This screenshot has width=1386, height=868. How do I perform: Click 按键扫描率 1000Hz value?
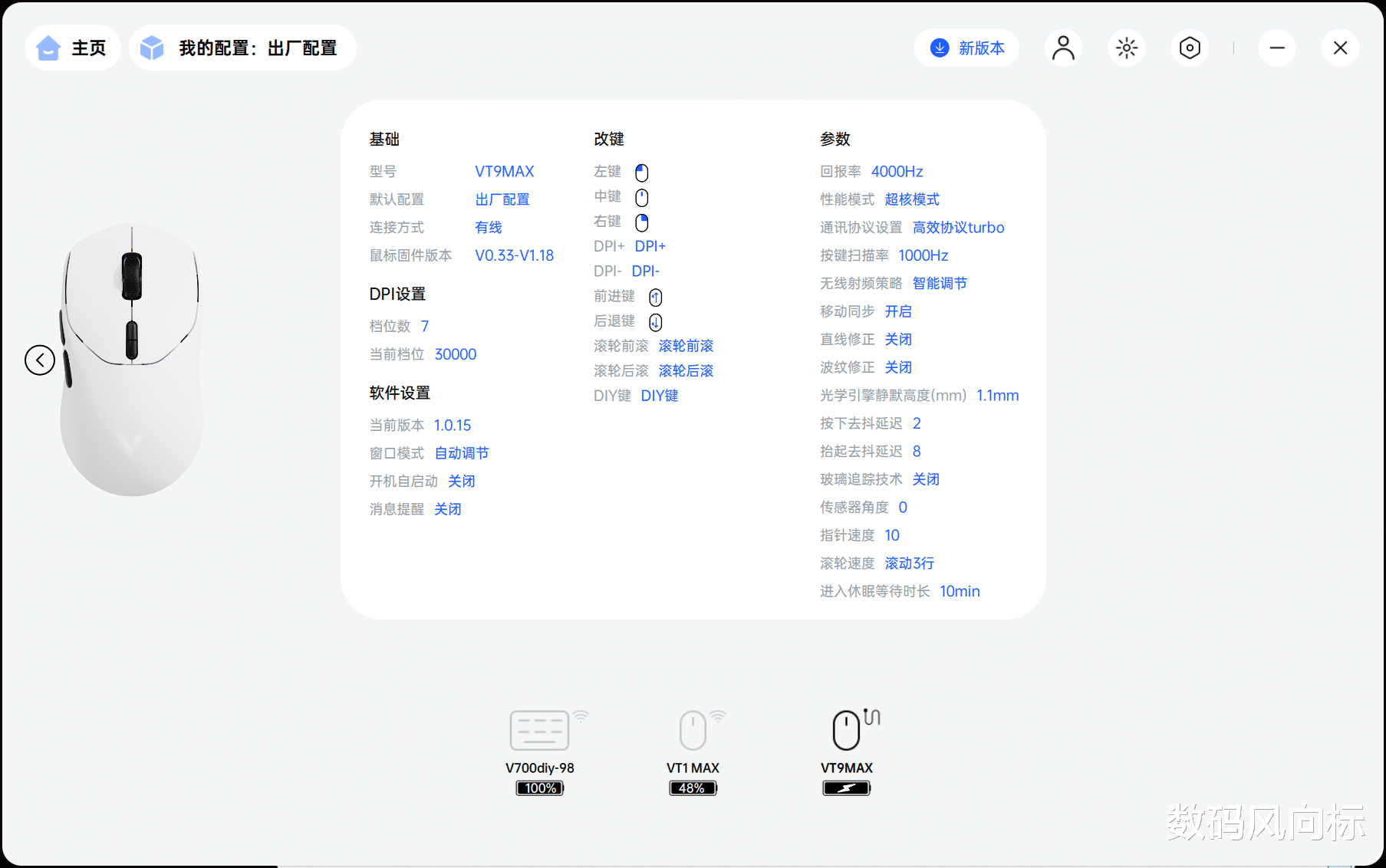(x=923, y=255)
